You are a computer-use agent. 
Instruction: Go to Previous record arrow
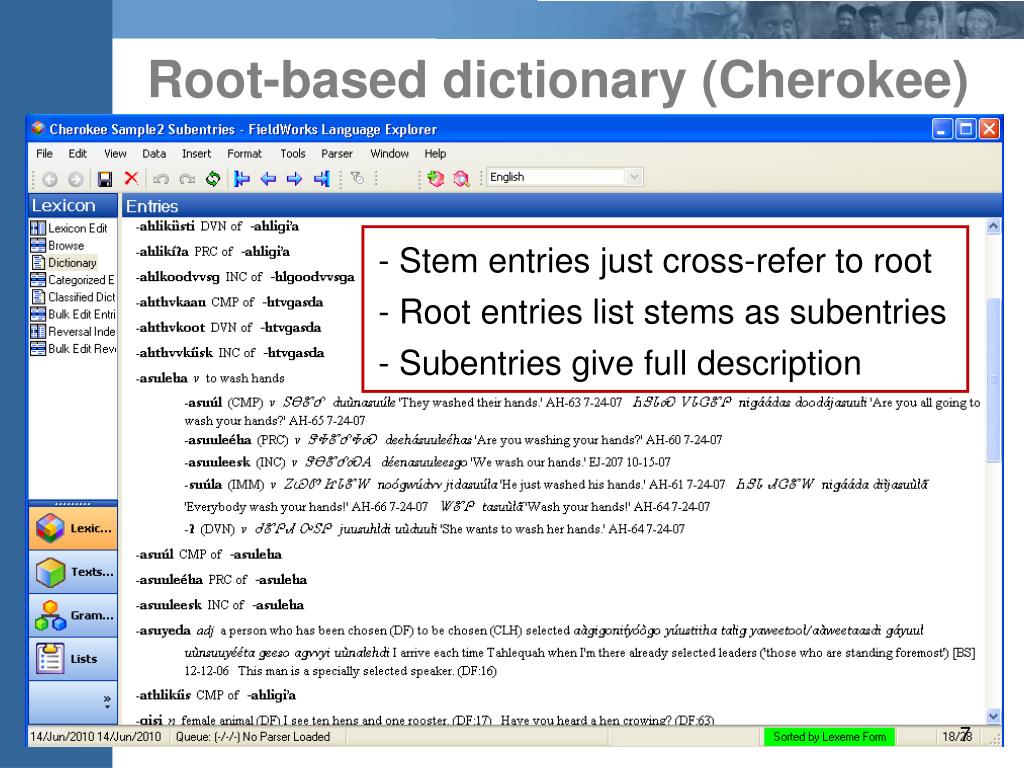pos(268,178)
